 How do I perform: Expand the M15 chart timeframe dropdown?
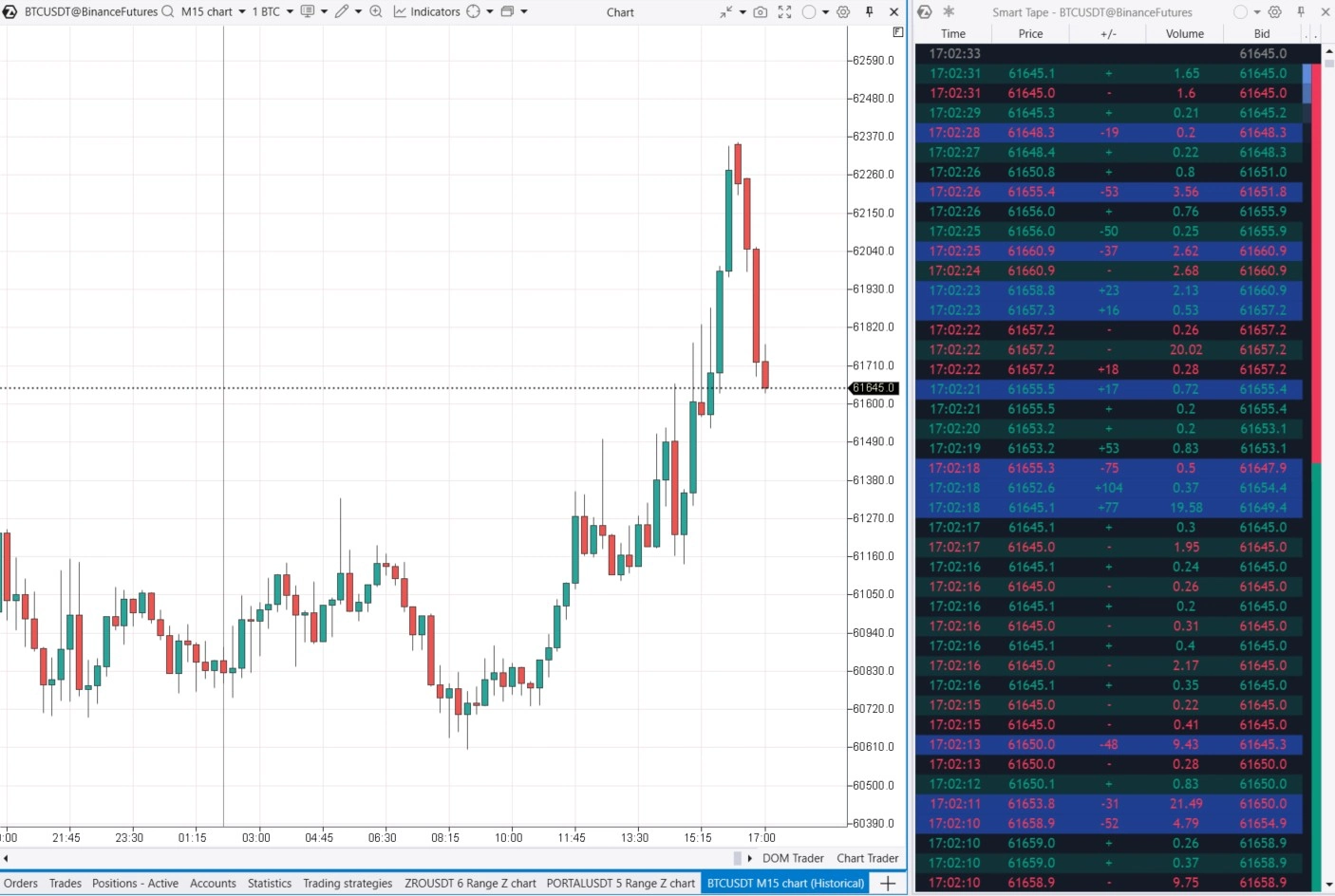[242, 12]
